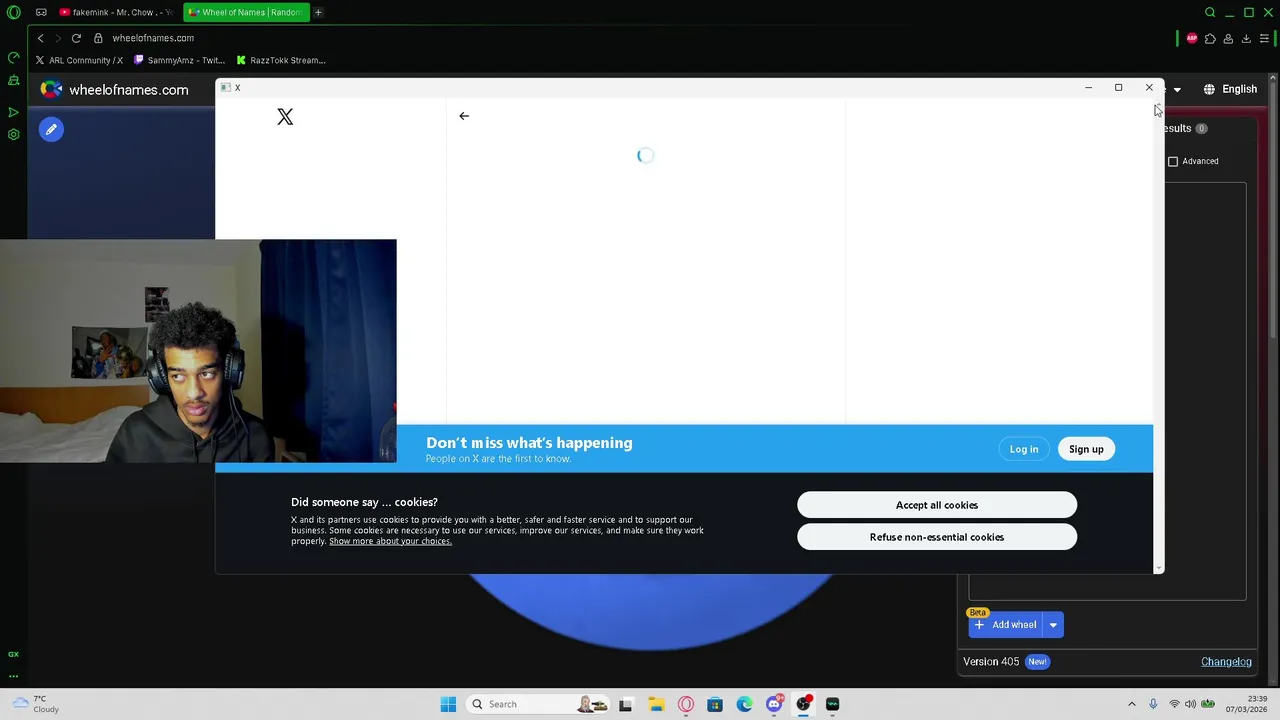1280x720 pixels.
Task: Open a new browser tab
Action: (x=318, y=12)
